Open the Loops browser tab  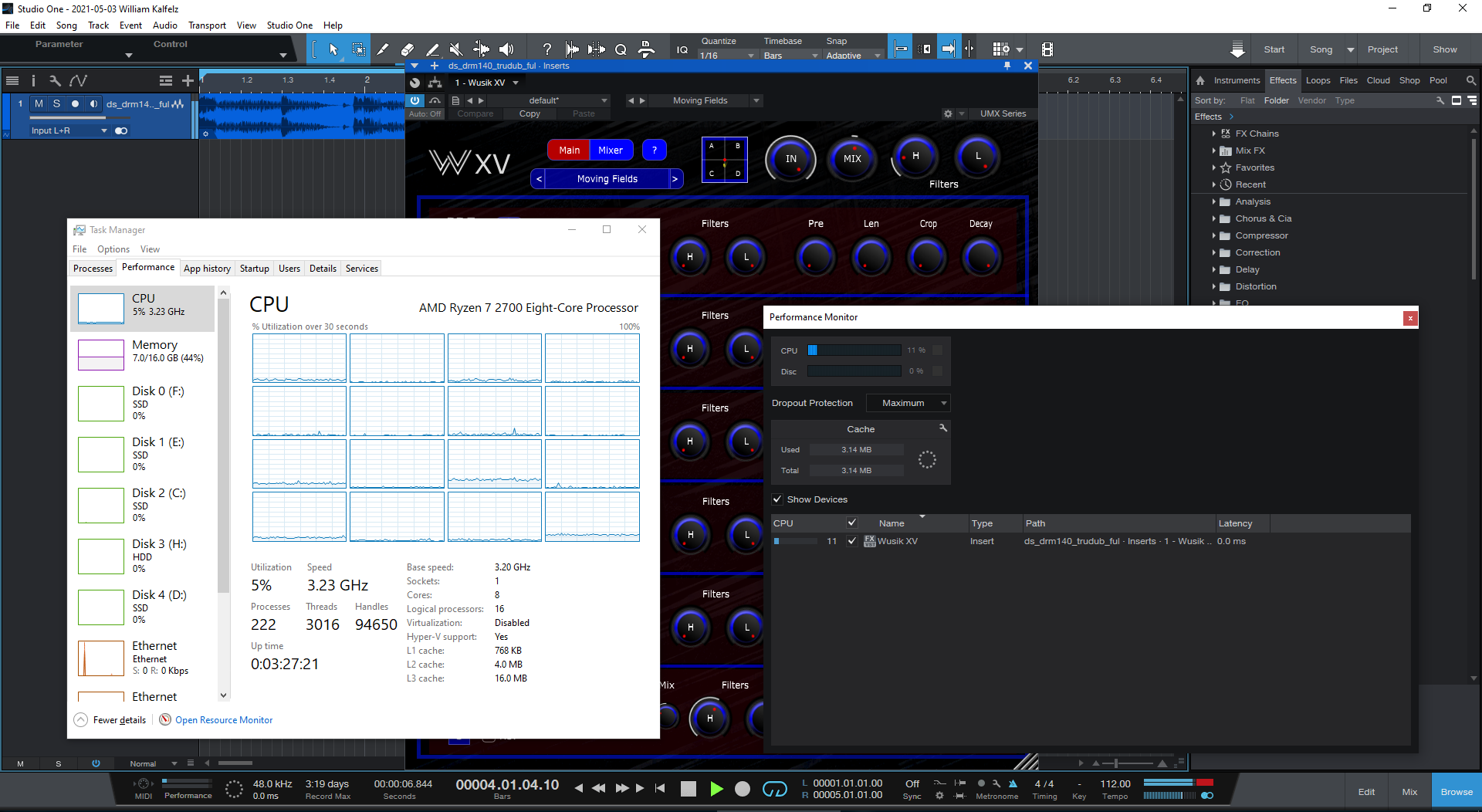[x=1318, y=80]
